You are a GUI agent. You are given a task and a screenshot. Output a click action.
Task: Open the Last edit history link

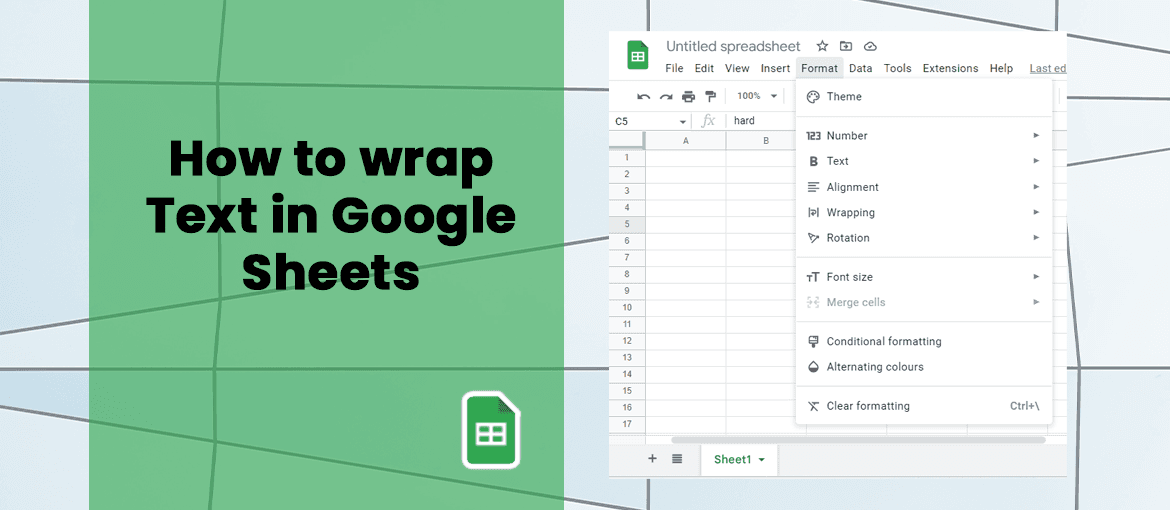pos(1048,68)
